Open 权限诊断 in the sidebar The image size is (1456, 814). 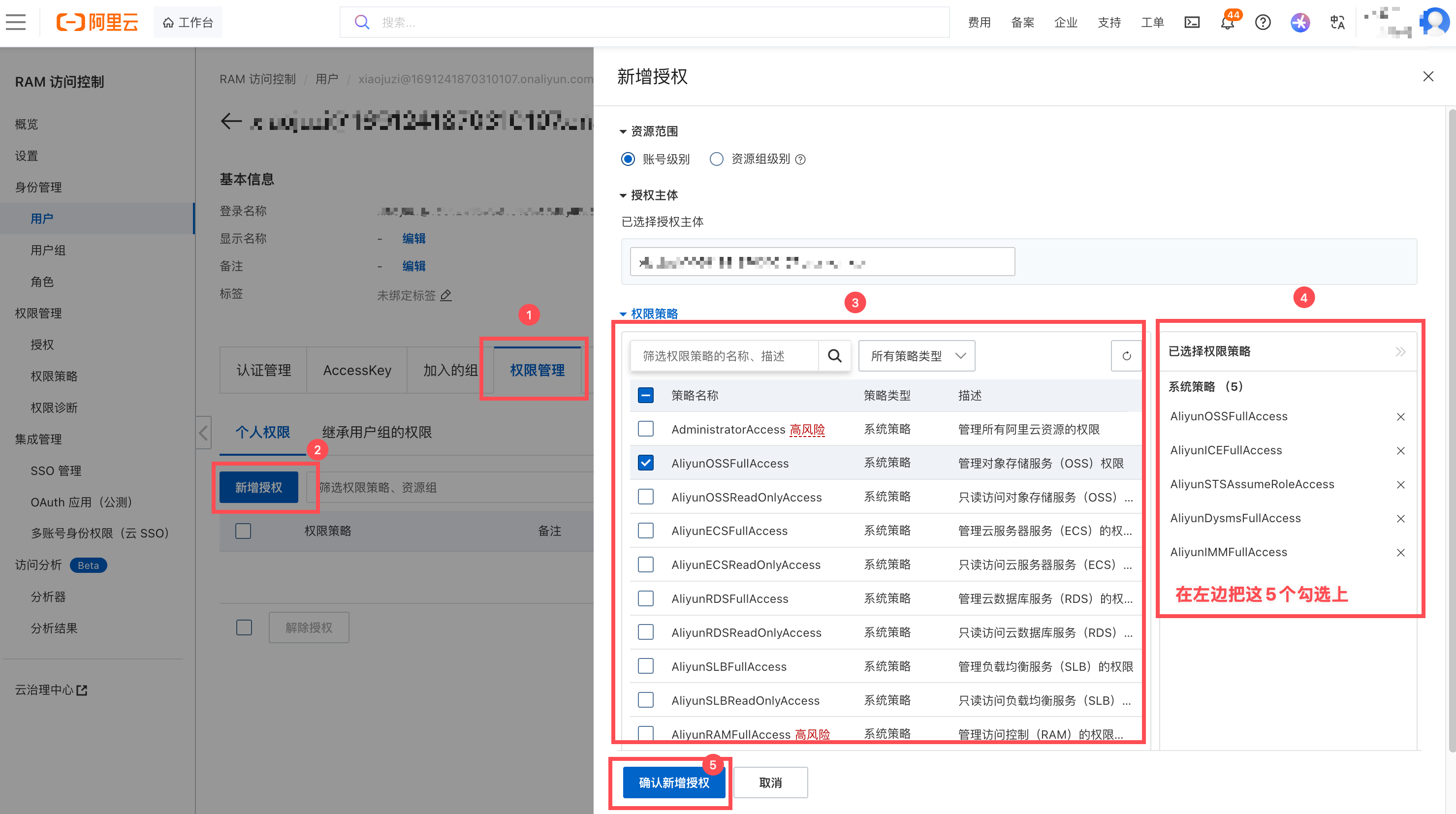click(54, 407)
